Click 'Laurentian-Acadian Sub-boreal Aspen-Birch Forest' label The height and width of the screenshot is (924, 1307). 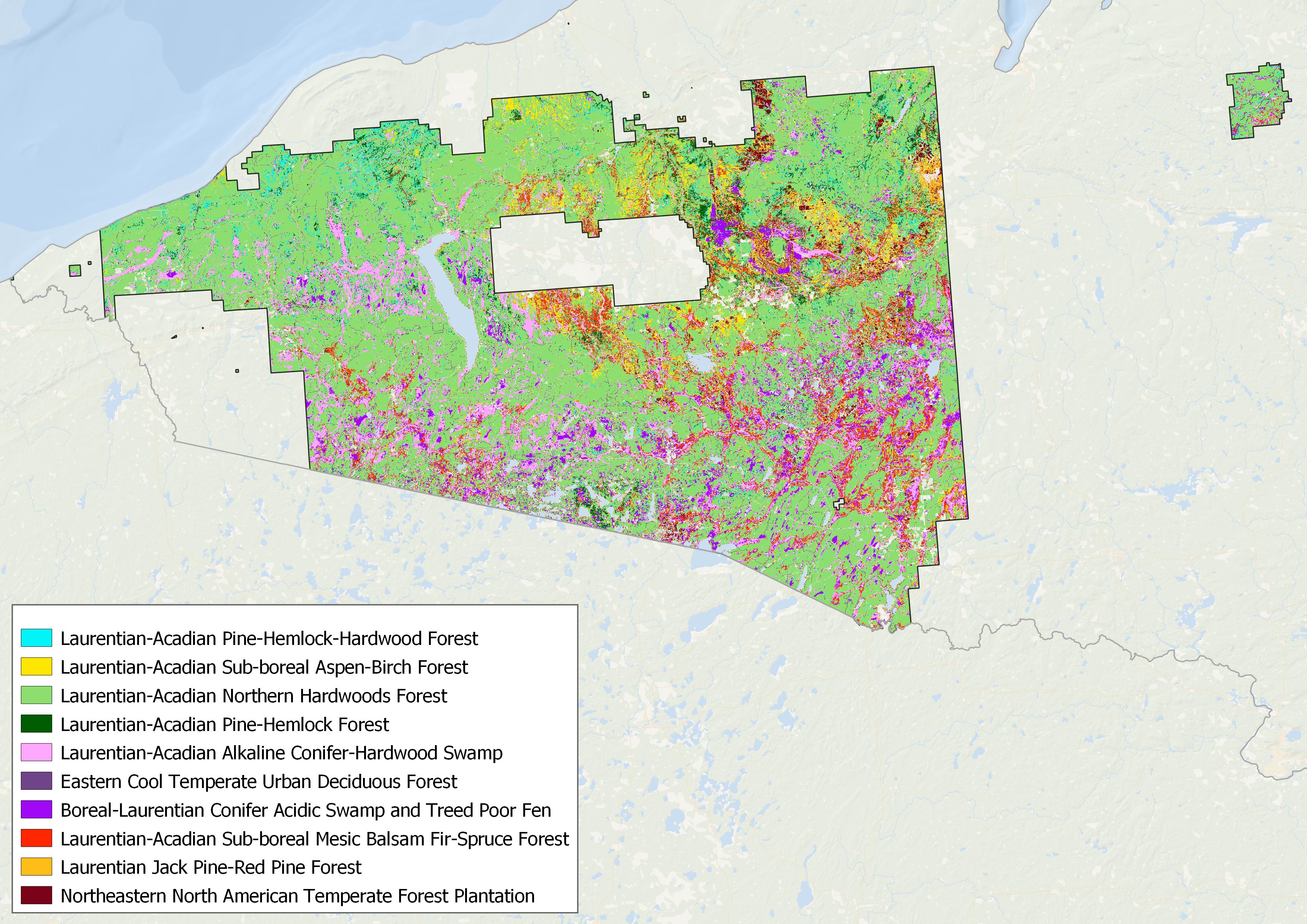(264, 667)
